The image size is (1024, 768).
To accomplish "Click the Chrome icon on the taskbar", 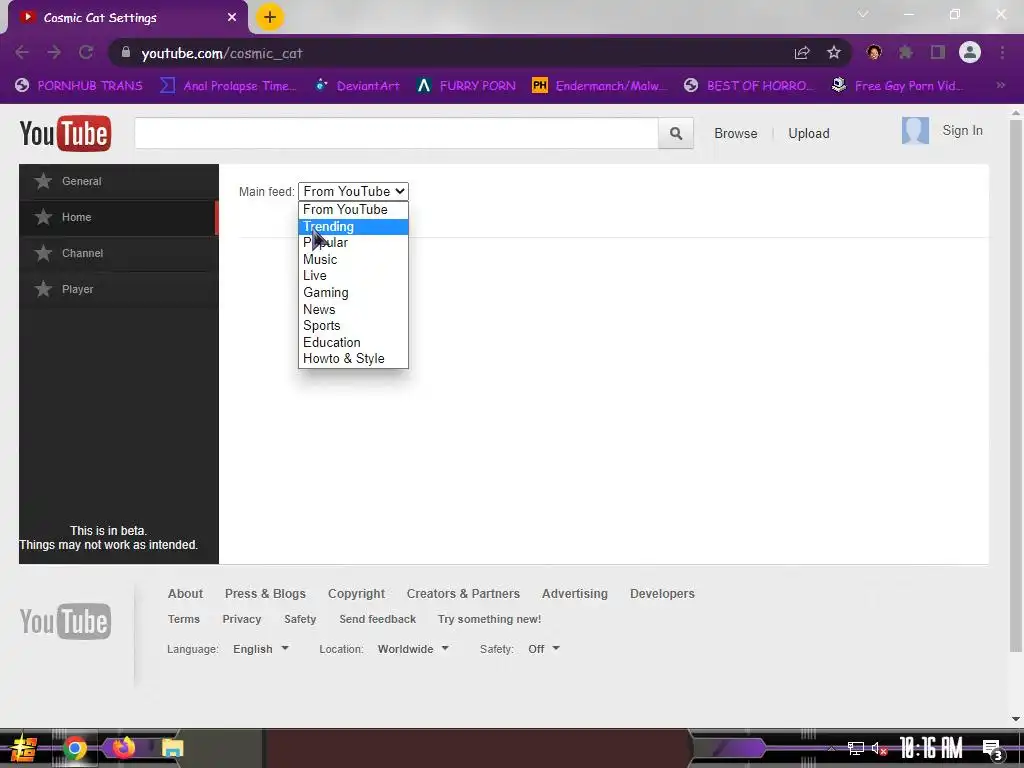I will pyautogui.click(x=74, y=748).
